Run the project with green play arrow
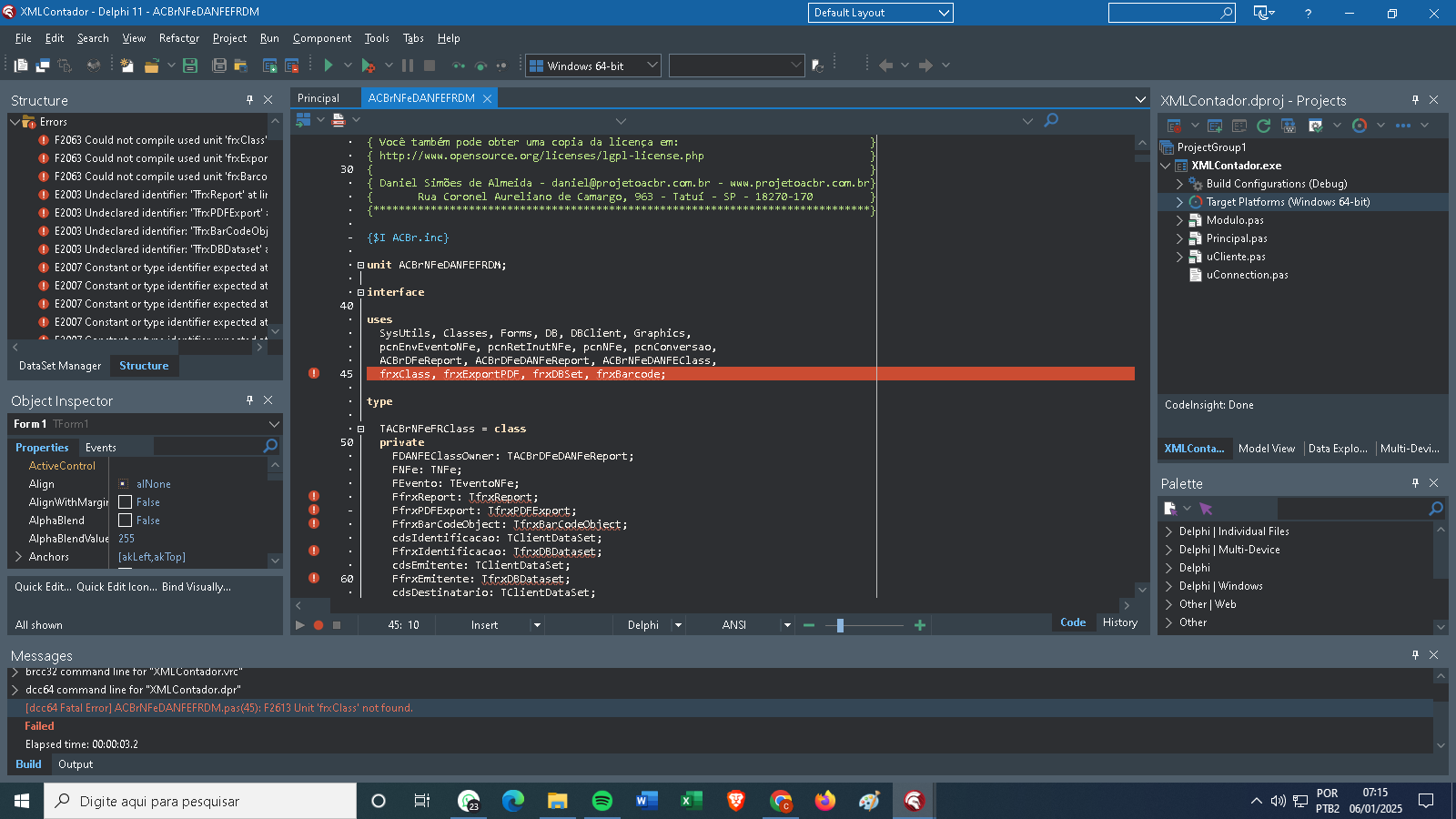 click(329, 66)
